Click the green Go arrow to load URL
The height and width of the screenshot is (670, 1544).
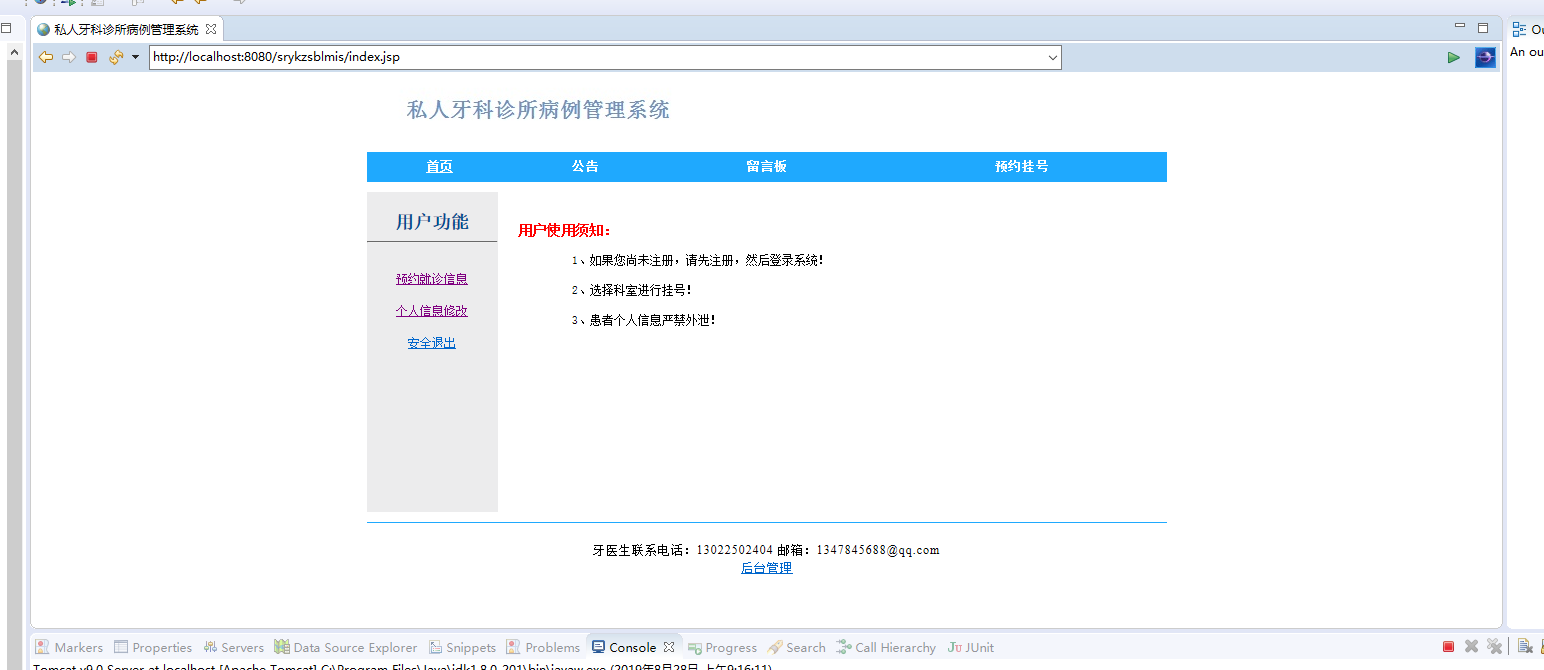pos(1454,57)
